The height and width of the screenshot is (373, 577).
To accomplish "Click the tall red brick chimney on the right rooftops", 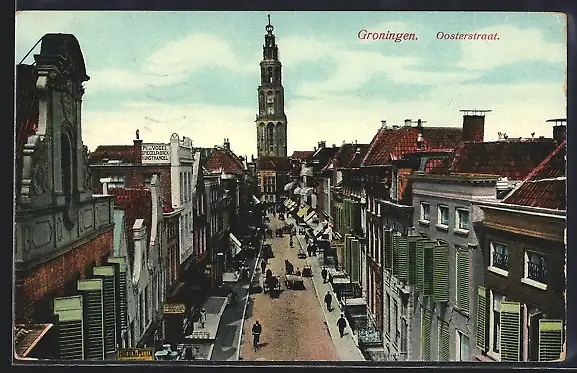I will [x=473, y=126].
